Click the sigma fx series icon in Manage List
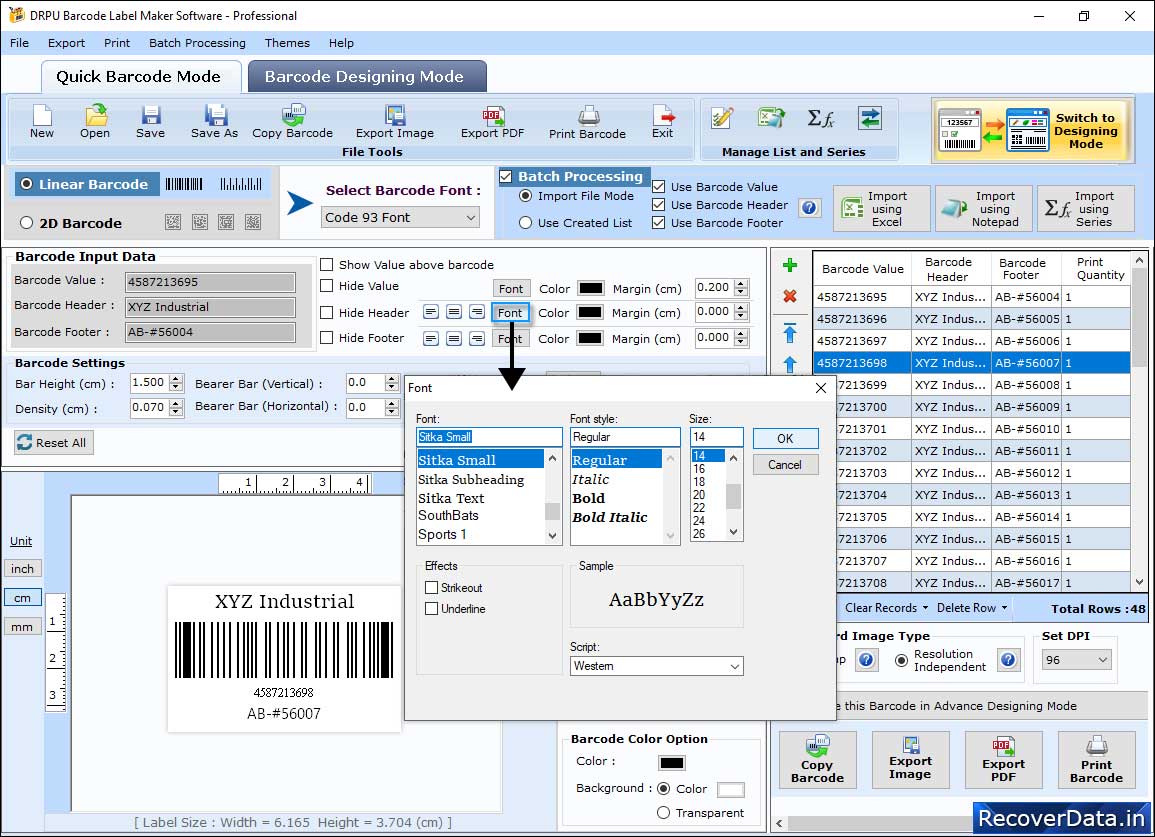Viewport: 1155px width, 837px height. click(x=821, y=118)
